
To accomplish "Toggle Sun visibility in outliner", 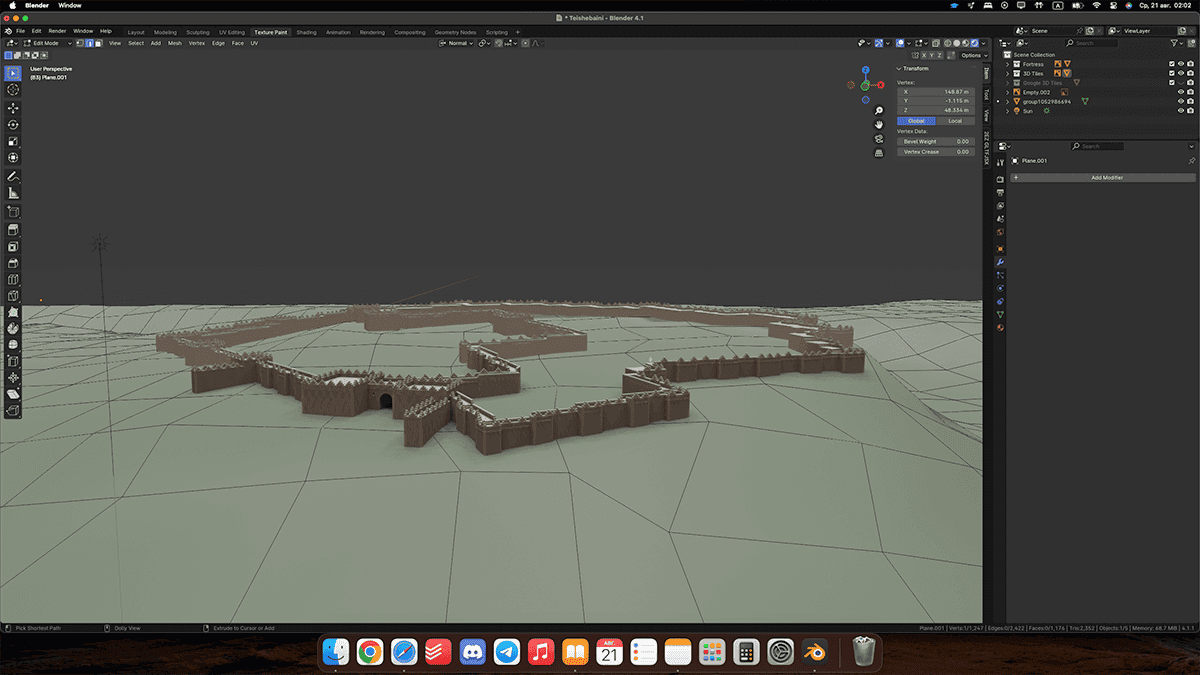I will click(1181, 111).
